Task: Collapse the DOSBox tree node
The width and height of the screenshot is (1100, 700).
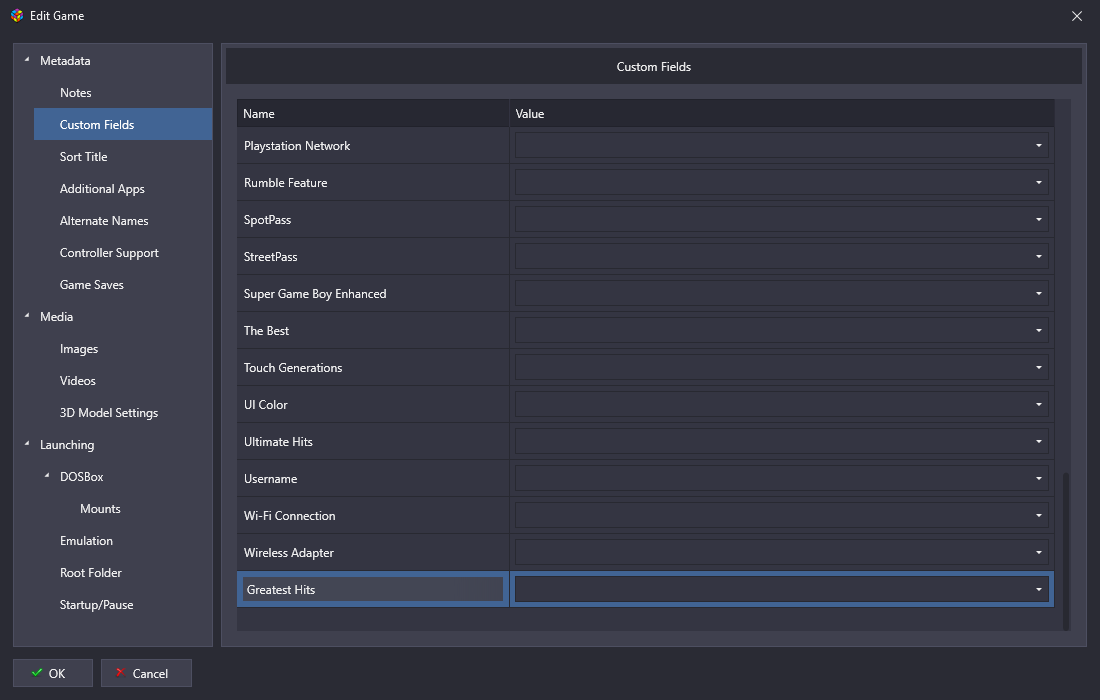Action: tap(47, 476)
